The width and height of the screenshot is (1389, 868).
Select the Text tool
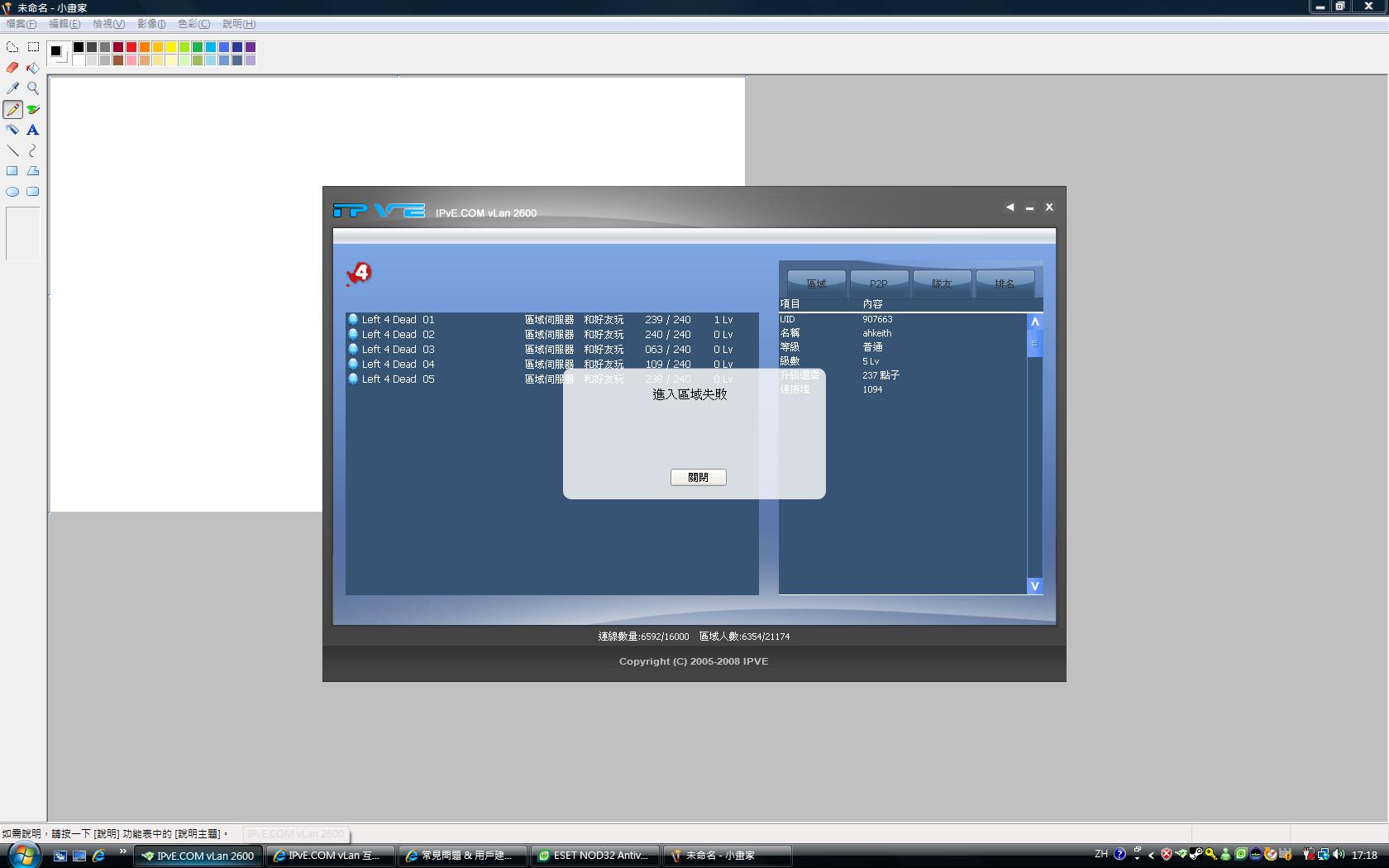click(33, 130)
